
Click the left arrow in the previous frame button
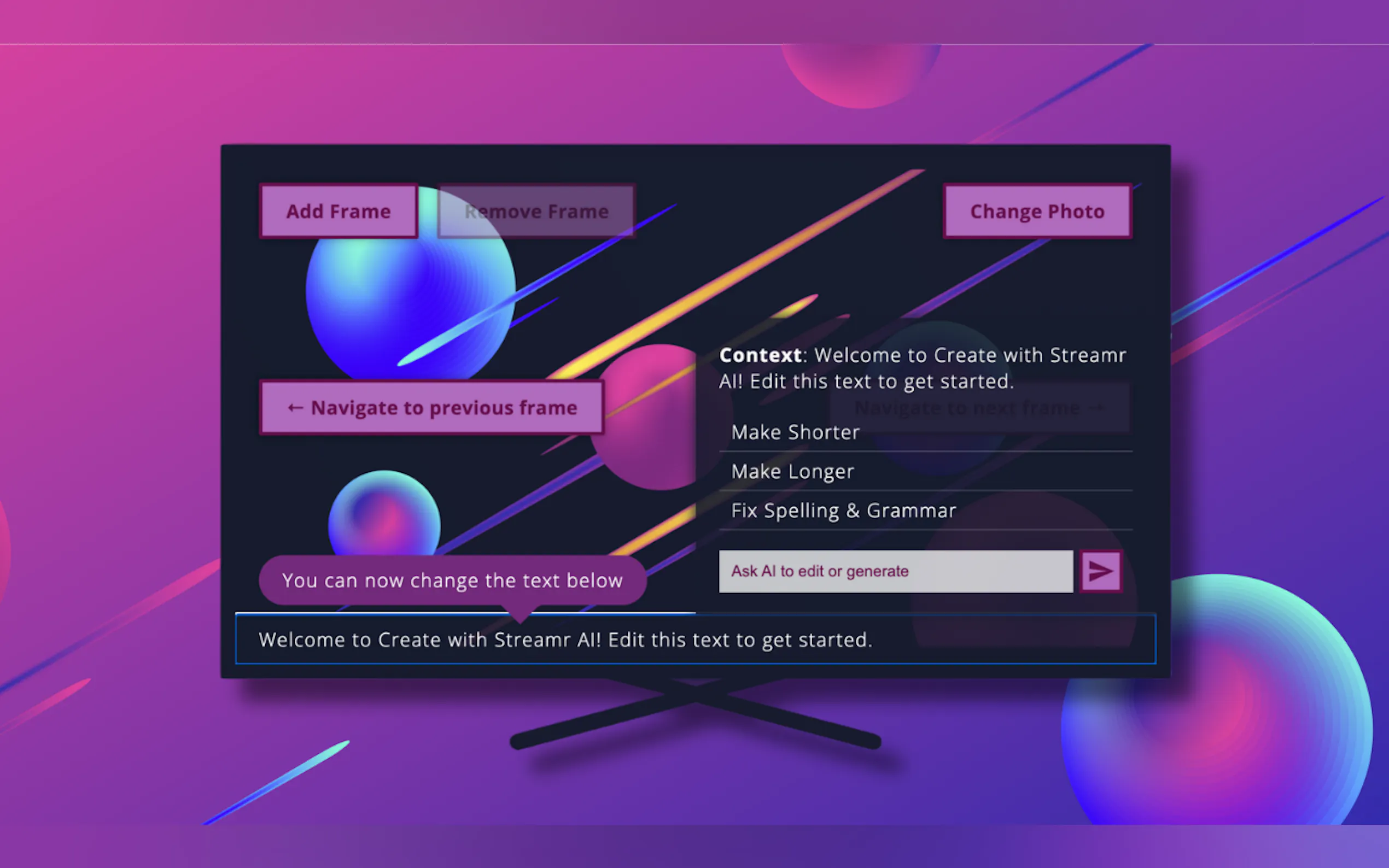point(295,408)
